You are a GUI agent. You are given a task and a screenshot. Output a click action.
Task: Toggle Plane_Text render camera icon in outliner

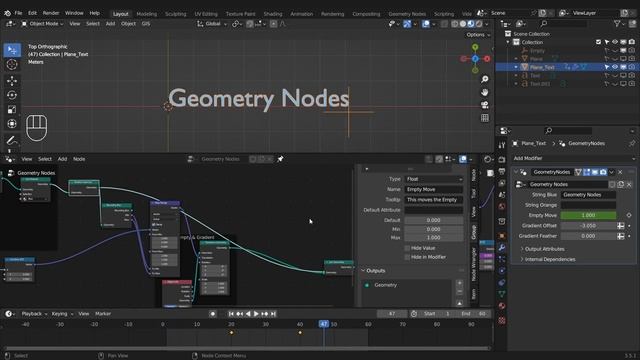[x=631, y=67]
